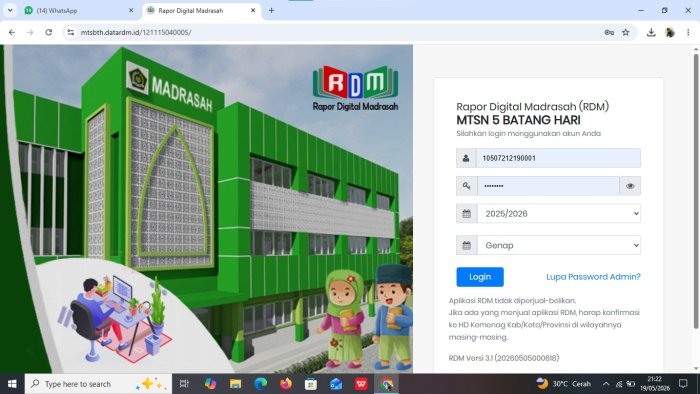Show hidden system tray icons
The image size is (700, 394).
tap(606, 384)
